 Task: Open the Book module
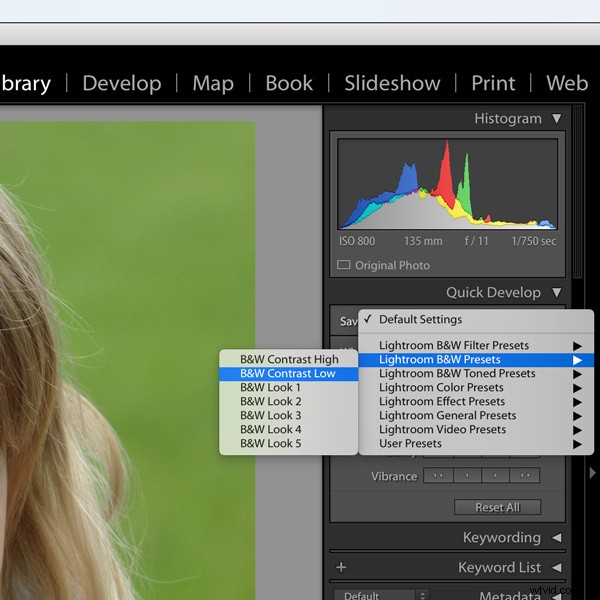tap(289, 83)
